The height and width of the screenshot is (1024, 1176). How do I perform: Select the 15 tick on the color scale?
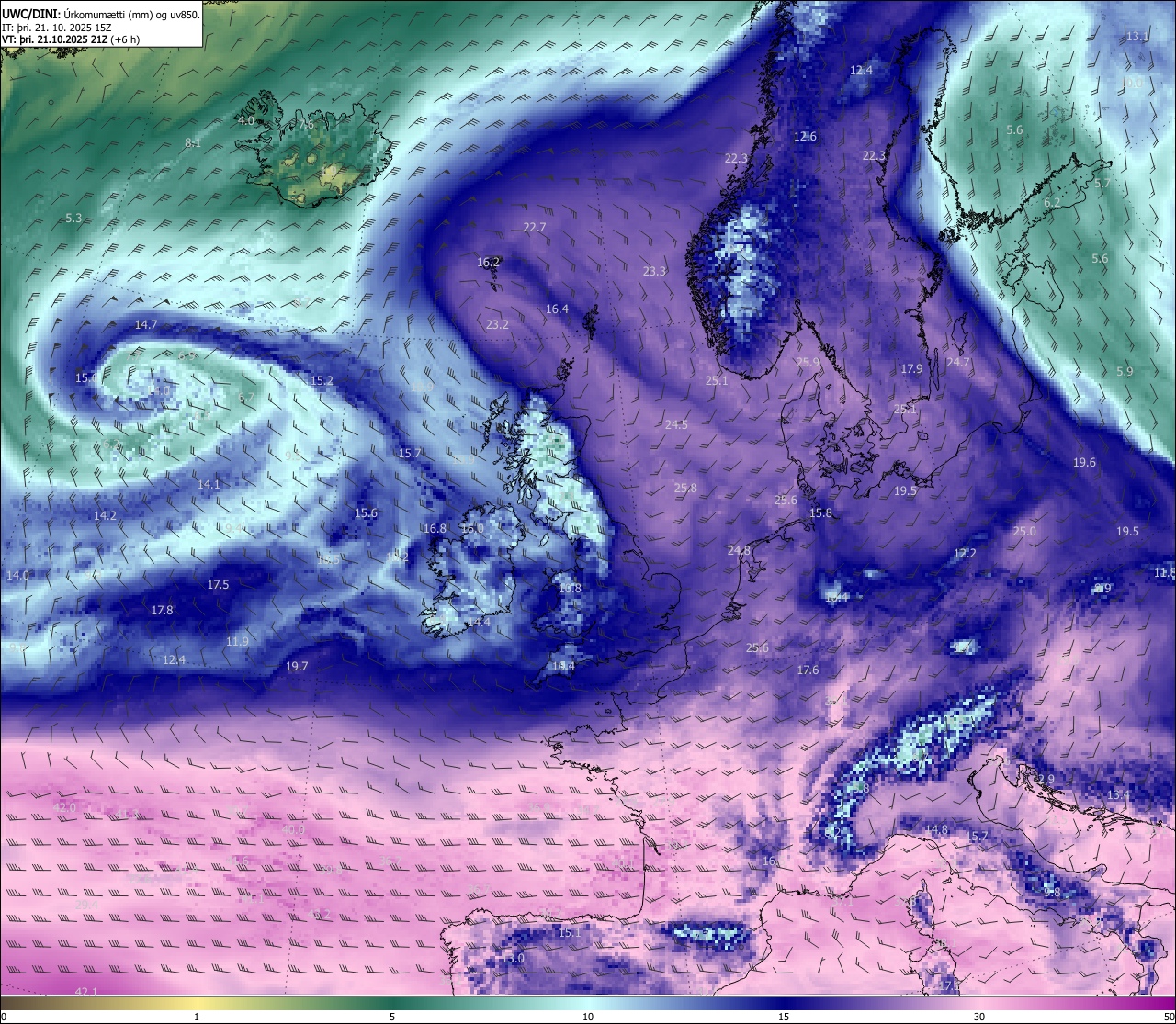coord(784,1017)
